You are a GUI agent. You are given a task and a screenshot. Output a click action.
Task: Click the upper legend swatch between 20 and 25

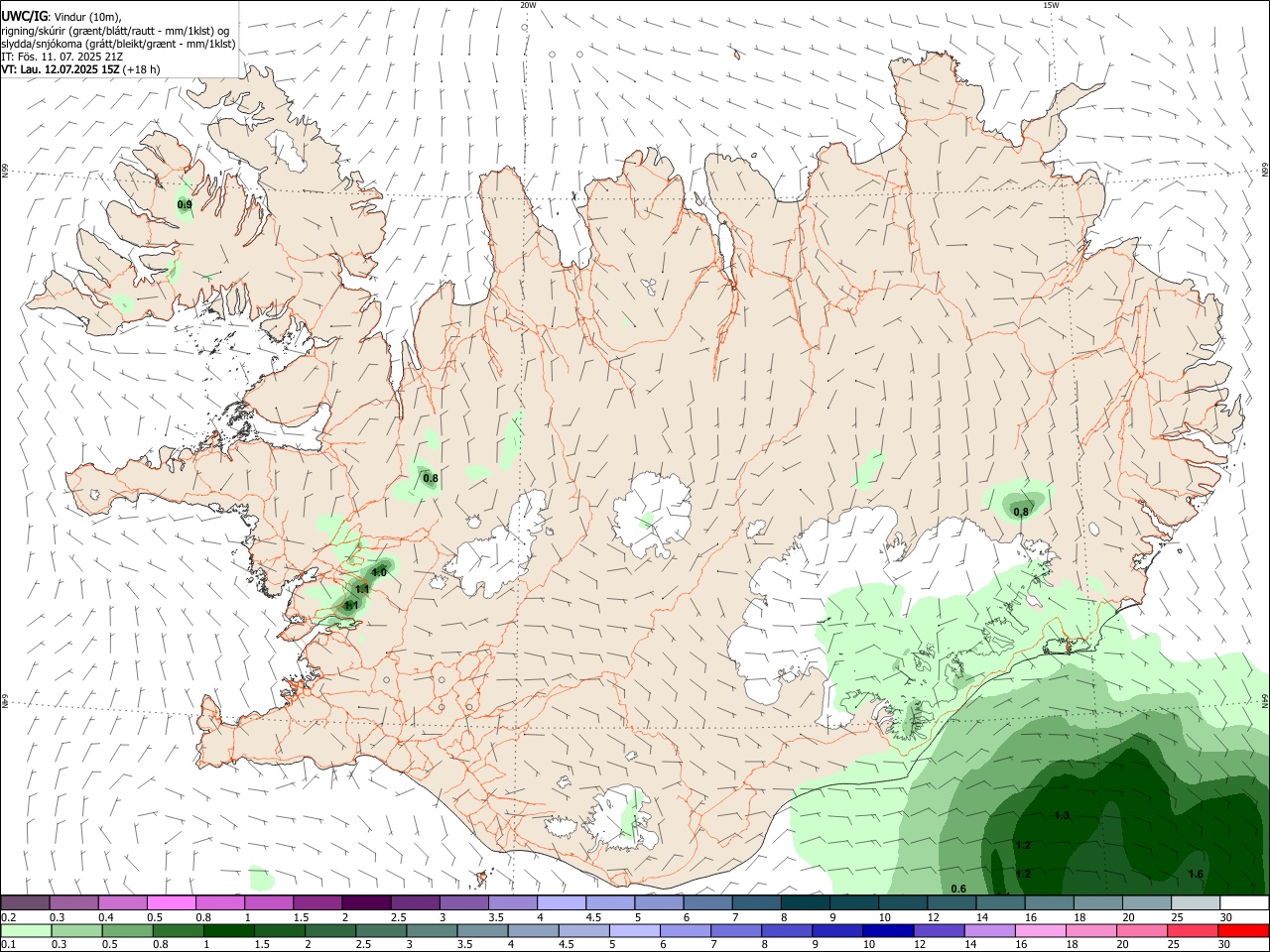[1146, 903]
